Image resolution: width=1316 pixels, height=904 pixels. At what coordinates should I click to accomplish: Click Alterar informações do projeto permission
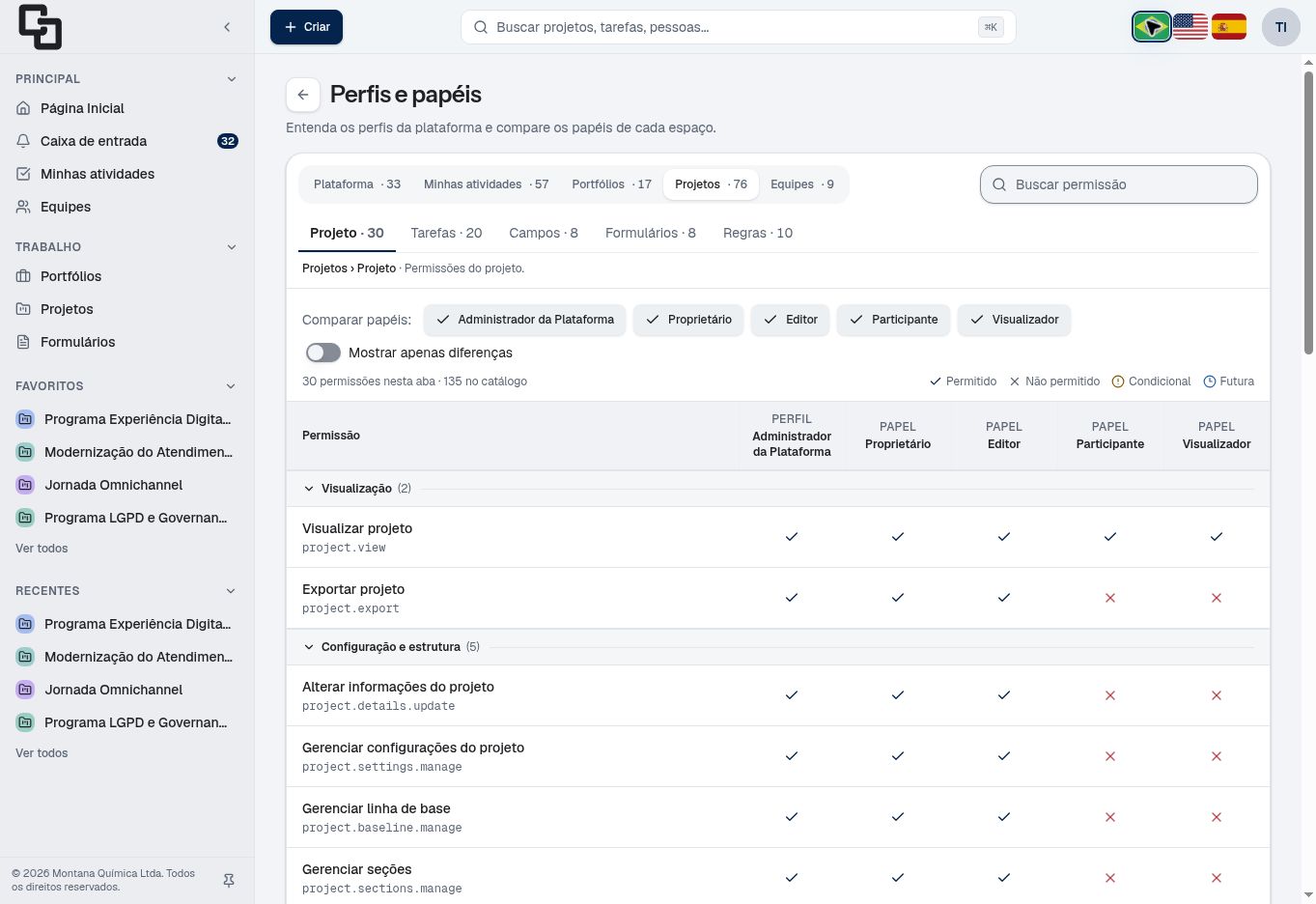[x=398, y=687]
